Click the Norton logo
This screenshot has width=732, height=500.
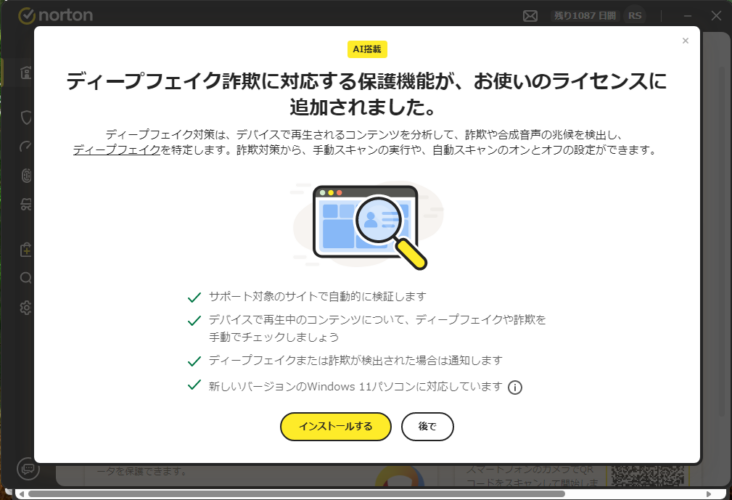(56, 15)
